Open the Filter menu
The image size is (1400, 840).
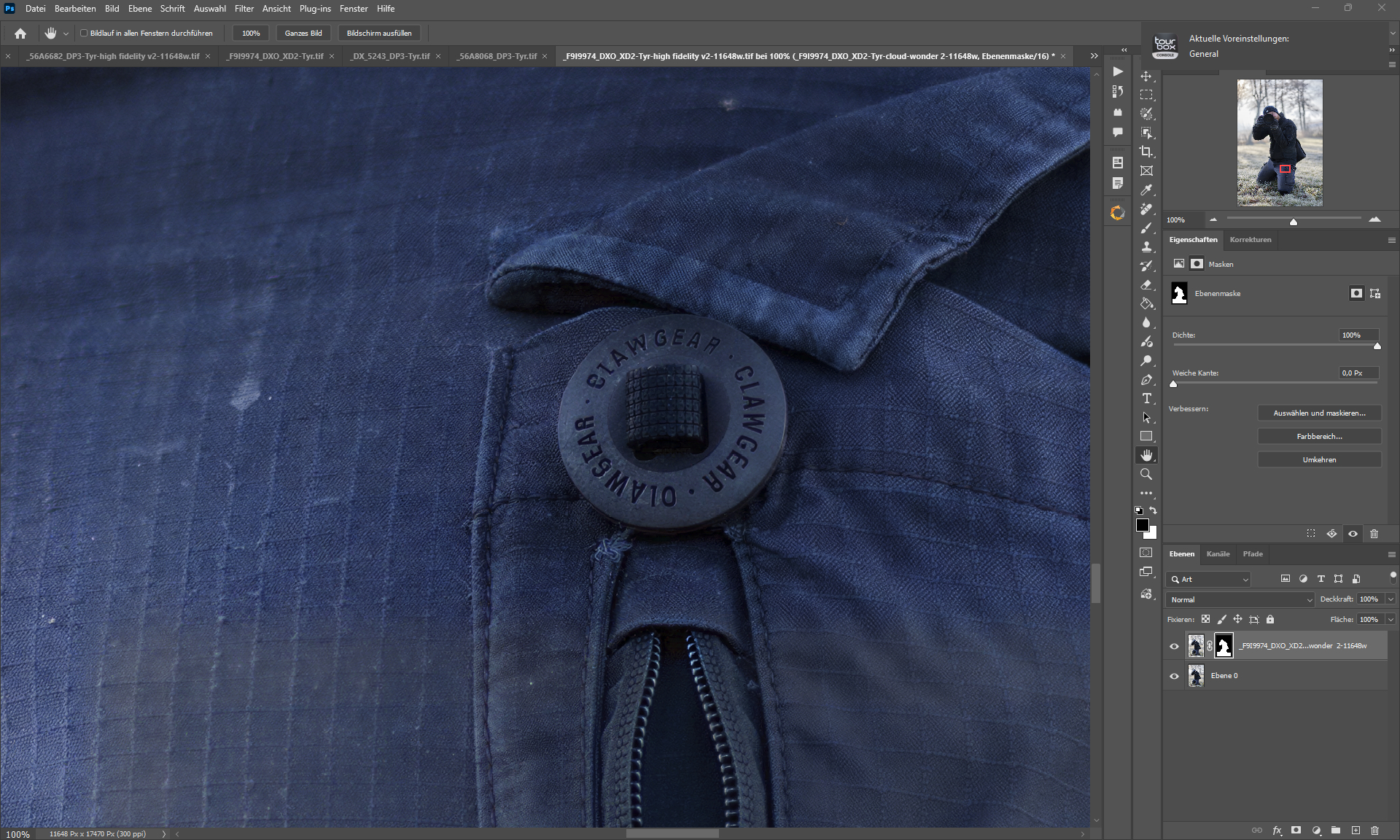(244, 9)
